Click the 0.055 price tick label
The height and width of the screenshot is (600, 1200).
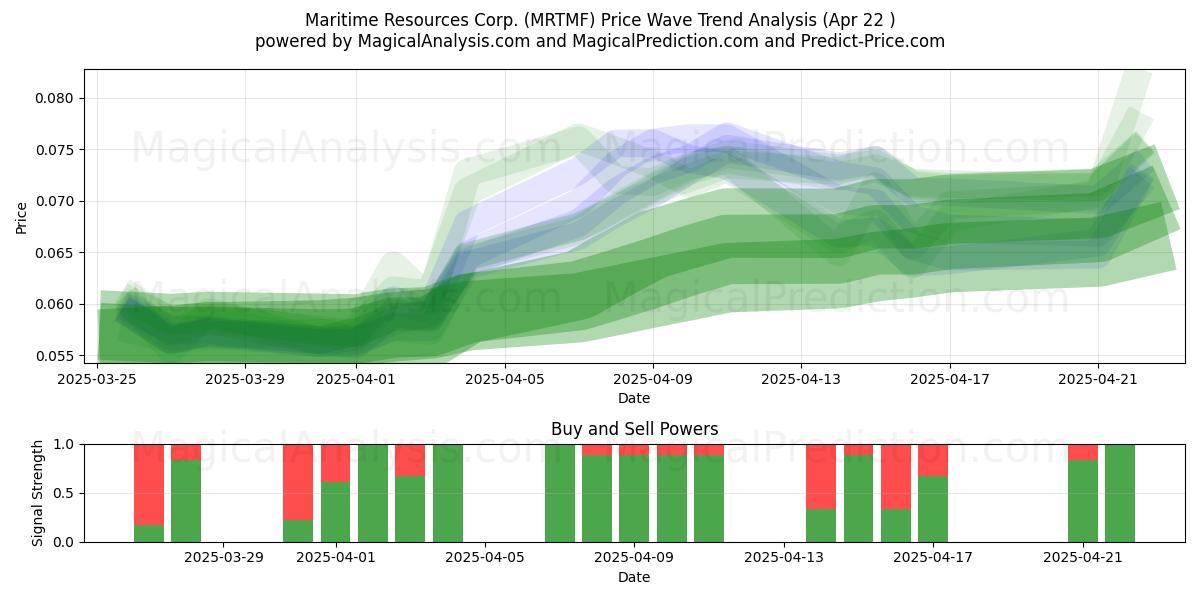(x=56, y=356)
